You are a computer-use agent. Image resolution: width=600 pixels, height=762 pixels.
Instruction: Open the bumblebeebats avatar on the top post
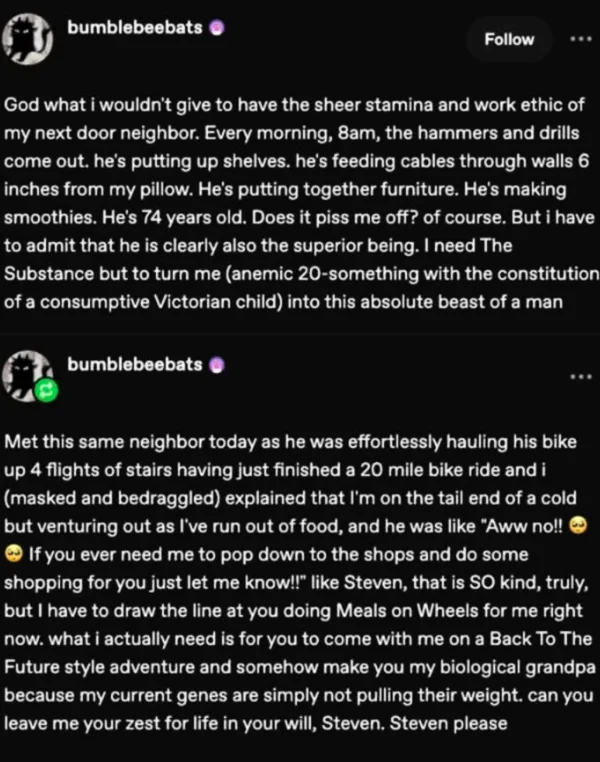pos(31,40)
